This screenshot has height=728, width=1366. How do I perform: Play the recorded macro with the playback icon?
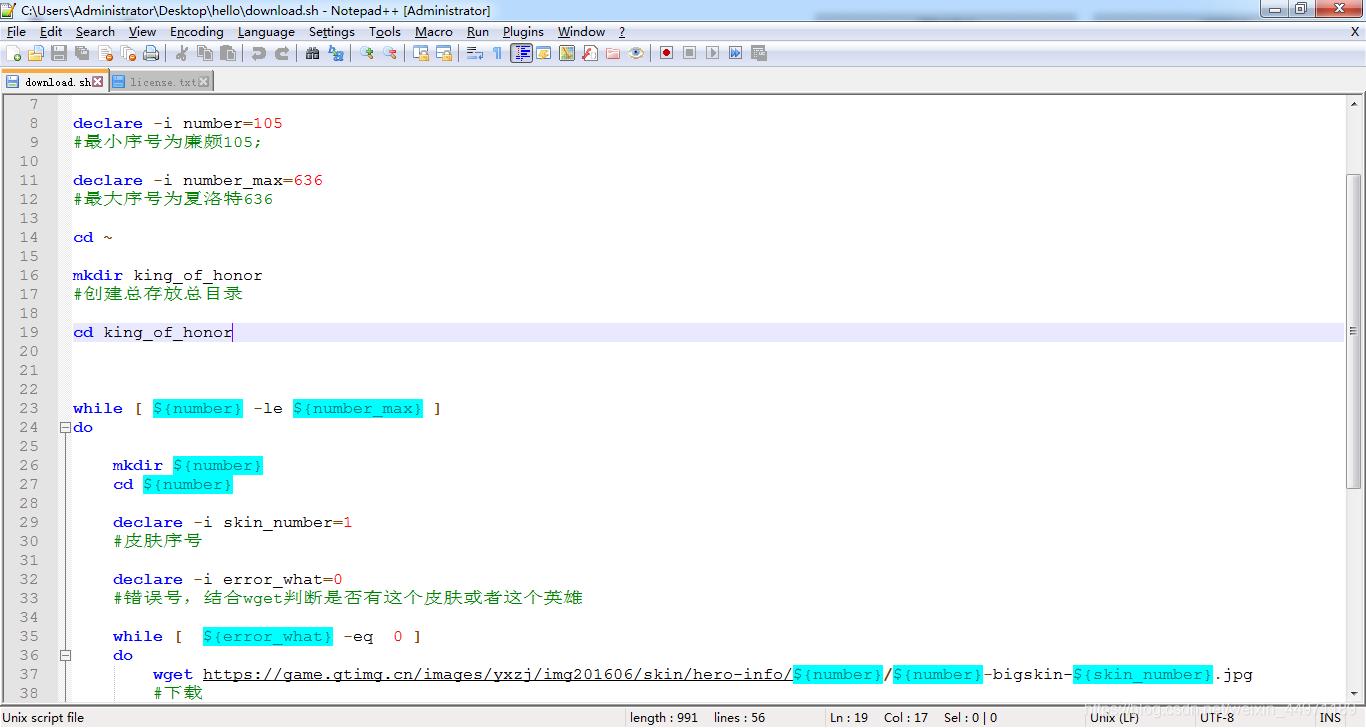[x=712, y=53]
